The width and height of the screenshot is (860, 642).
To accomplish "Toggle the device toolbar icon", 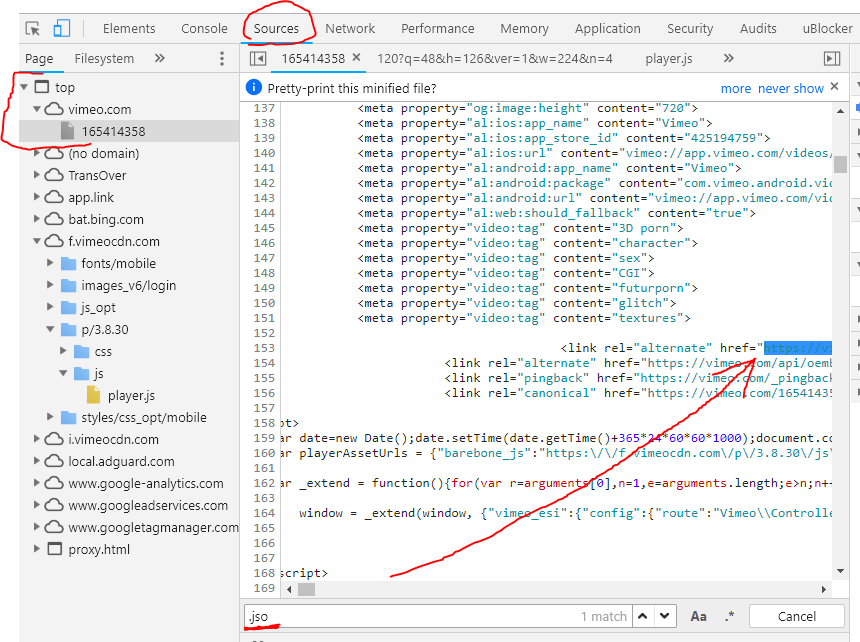I will coord(61,29).
